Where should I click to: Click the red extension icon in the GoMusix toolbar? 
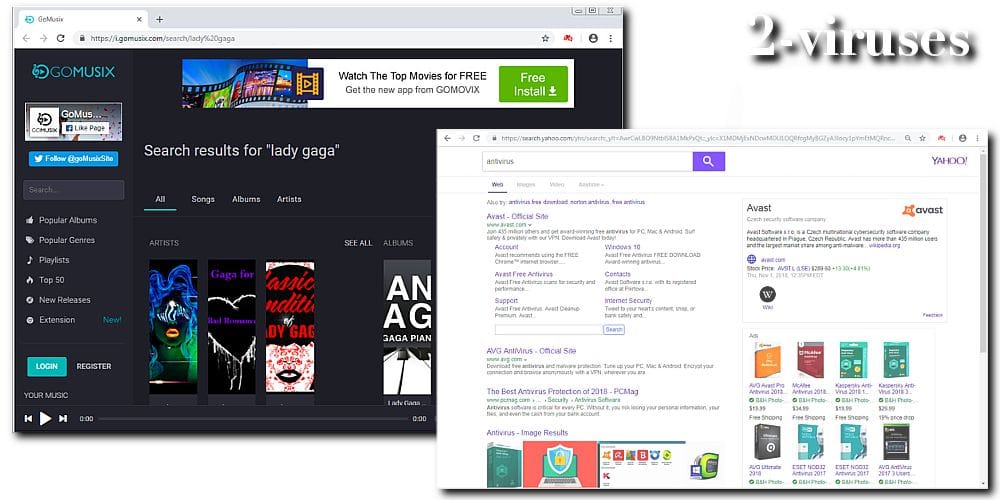pyautogui.click(x=568, y=38)
